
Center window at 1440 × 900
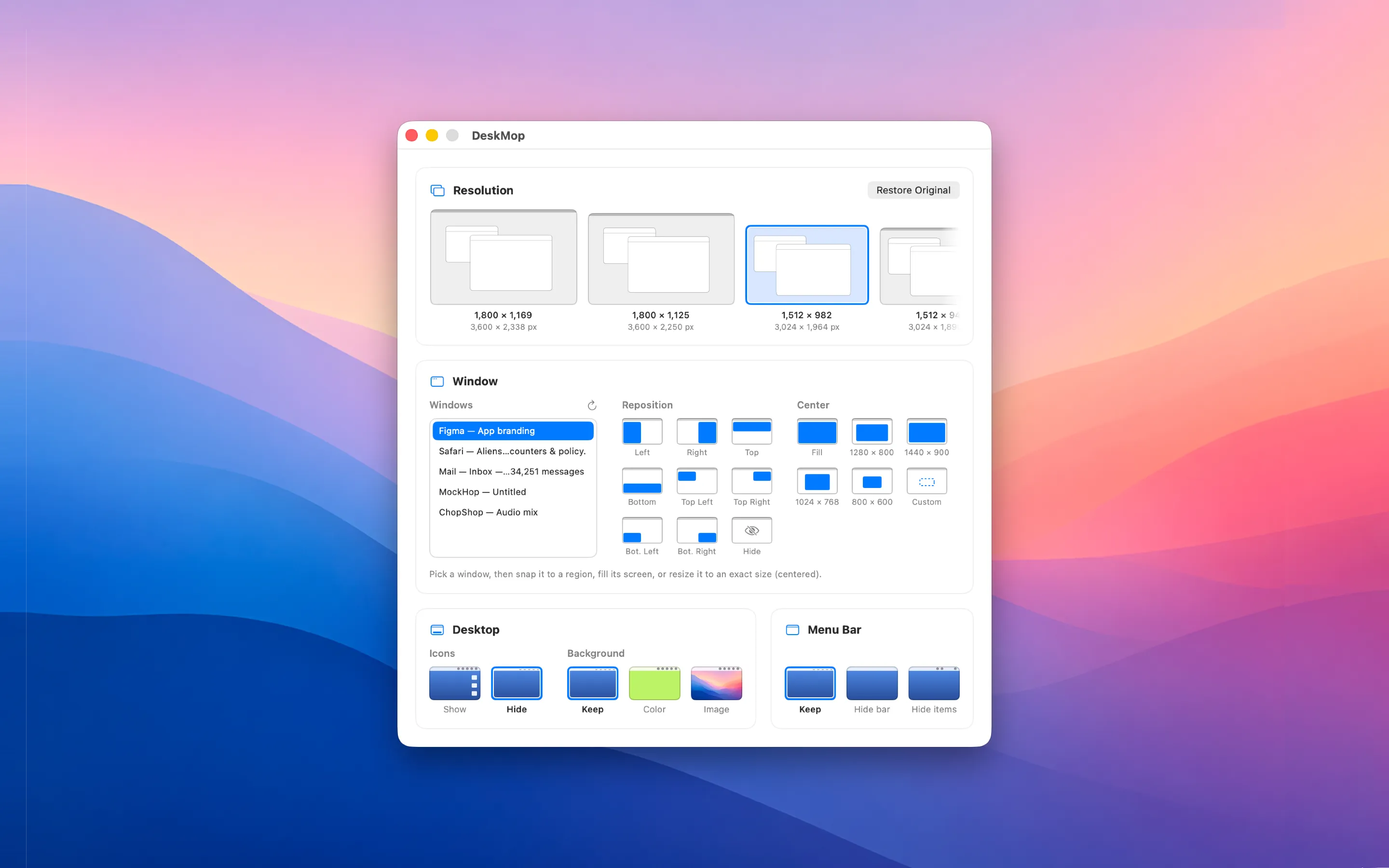pyautogui.click(x=926, y=432)
